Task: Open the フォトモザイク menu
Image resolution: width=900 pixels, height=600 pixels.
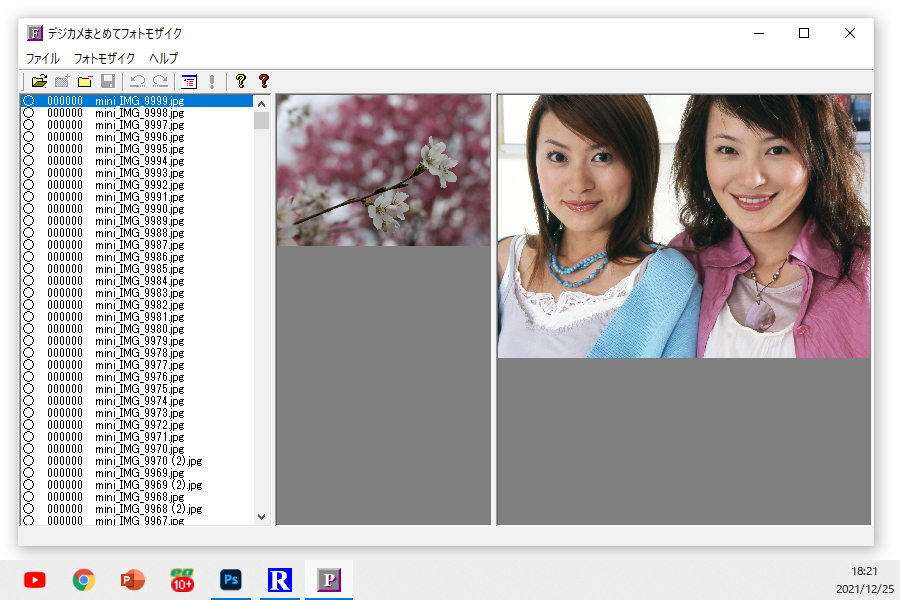Action: tap(104, 59)
